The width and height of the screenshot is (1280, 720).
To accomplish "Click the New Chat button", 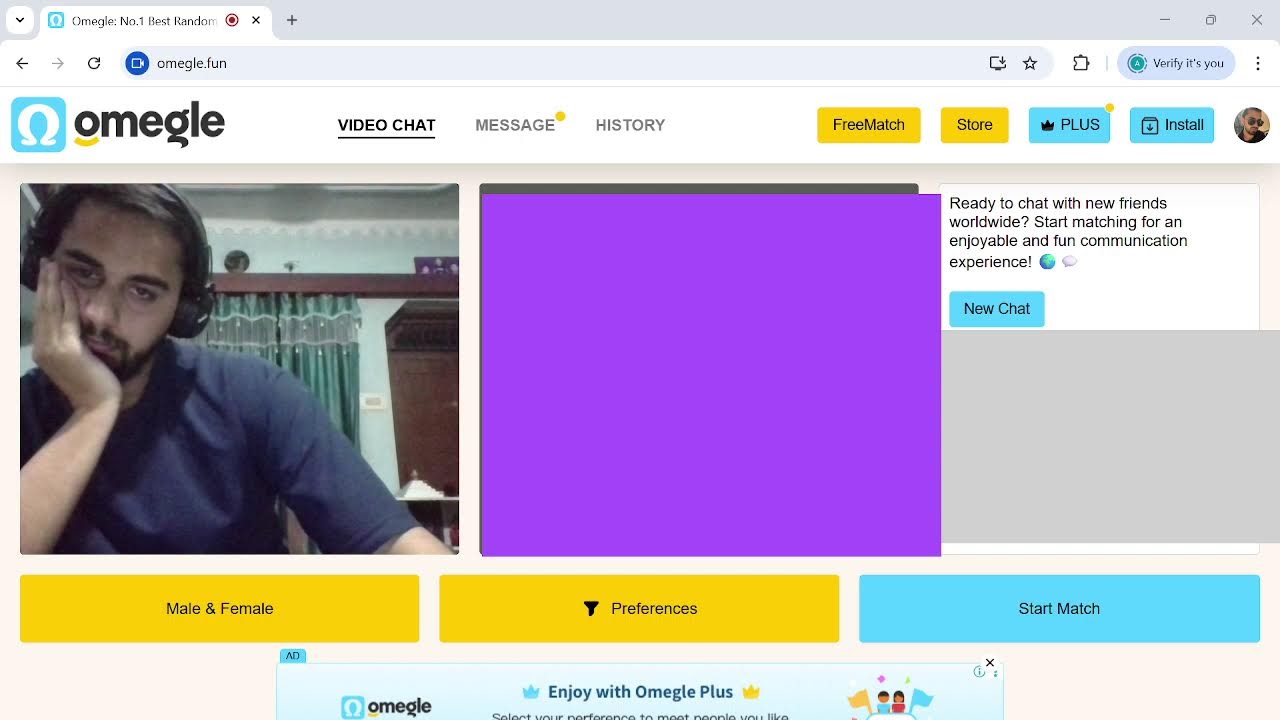I will [996, 309].
